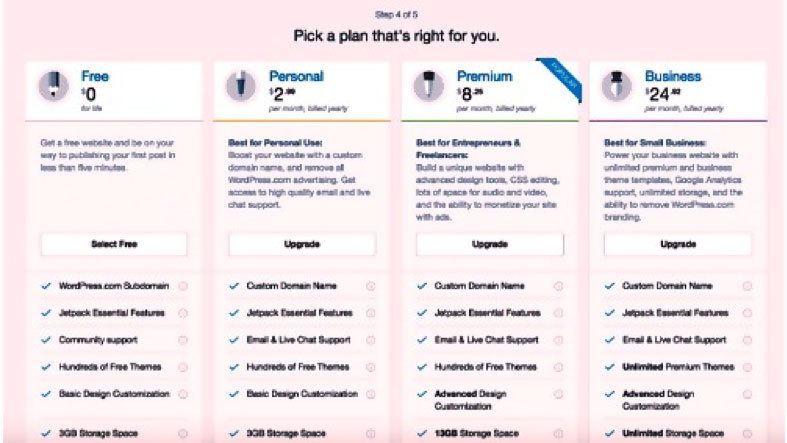Image resolution: width=787 pixels, height=443 pixels.
Task: Click the Popular ribbon on Premium plan
Action: click(560, 80)
